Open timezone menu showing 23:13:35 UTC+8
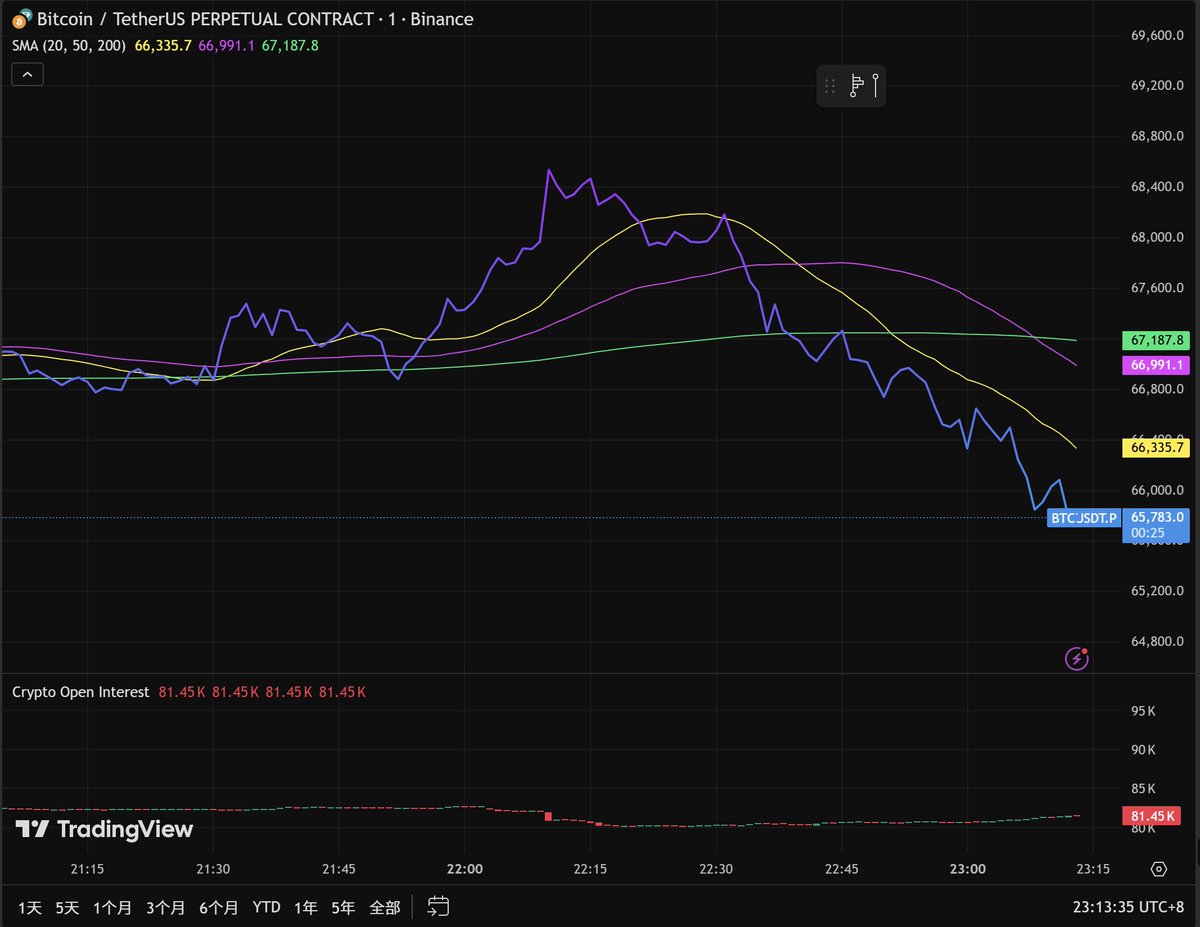This screenshot has height=927, width=1200. pos(1126,907)
